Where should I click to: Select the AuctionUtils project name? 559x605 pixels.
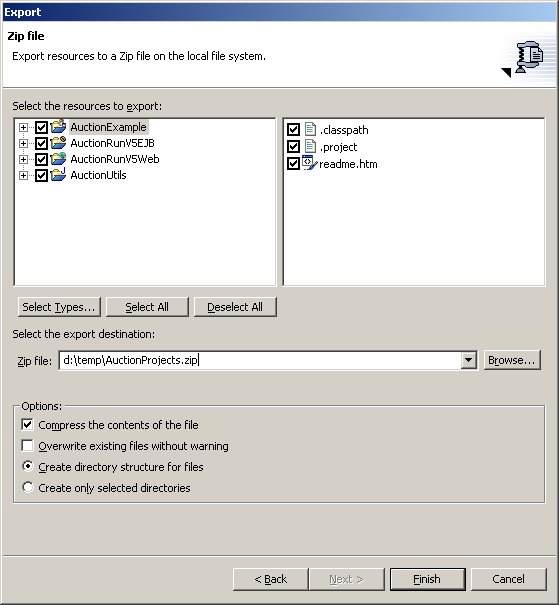(98, 175)
